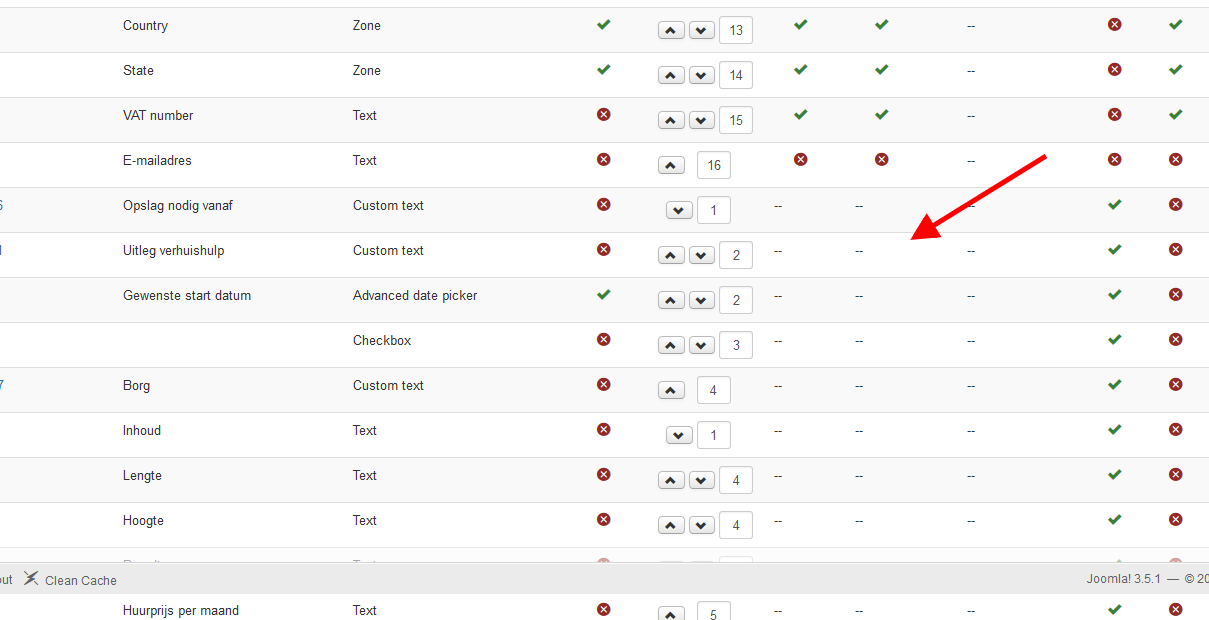Toggle last column green check for State
Screen dimensions: 1209x620
pos(1175,70)
